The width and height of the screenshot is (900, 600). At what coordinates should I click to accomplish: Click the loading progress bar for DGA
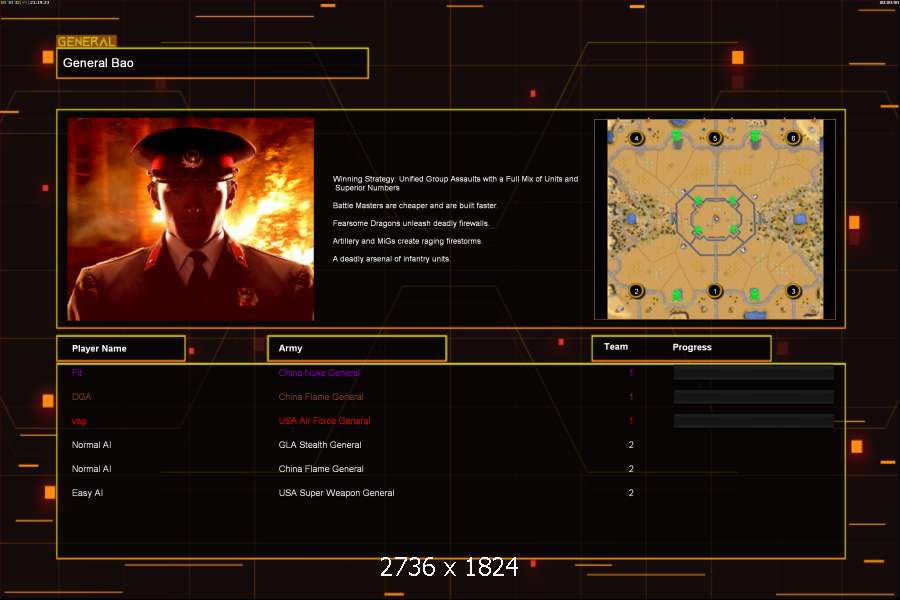754,397
